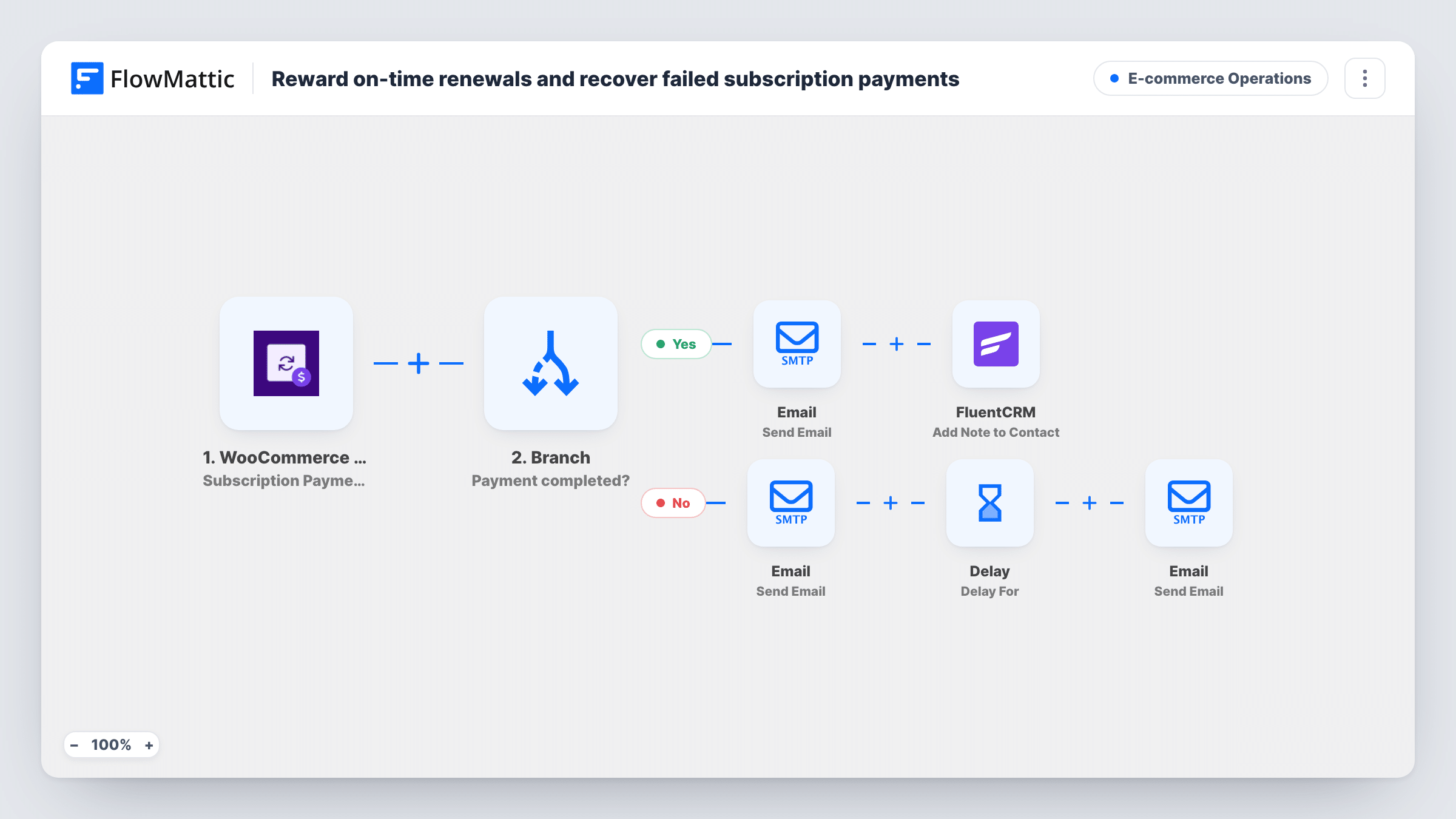Open the Yes-branch SMTP Email node
Viewport: 1456px width, 819px height.
pyautogui.click(x=797, y=344)
